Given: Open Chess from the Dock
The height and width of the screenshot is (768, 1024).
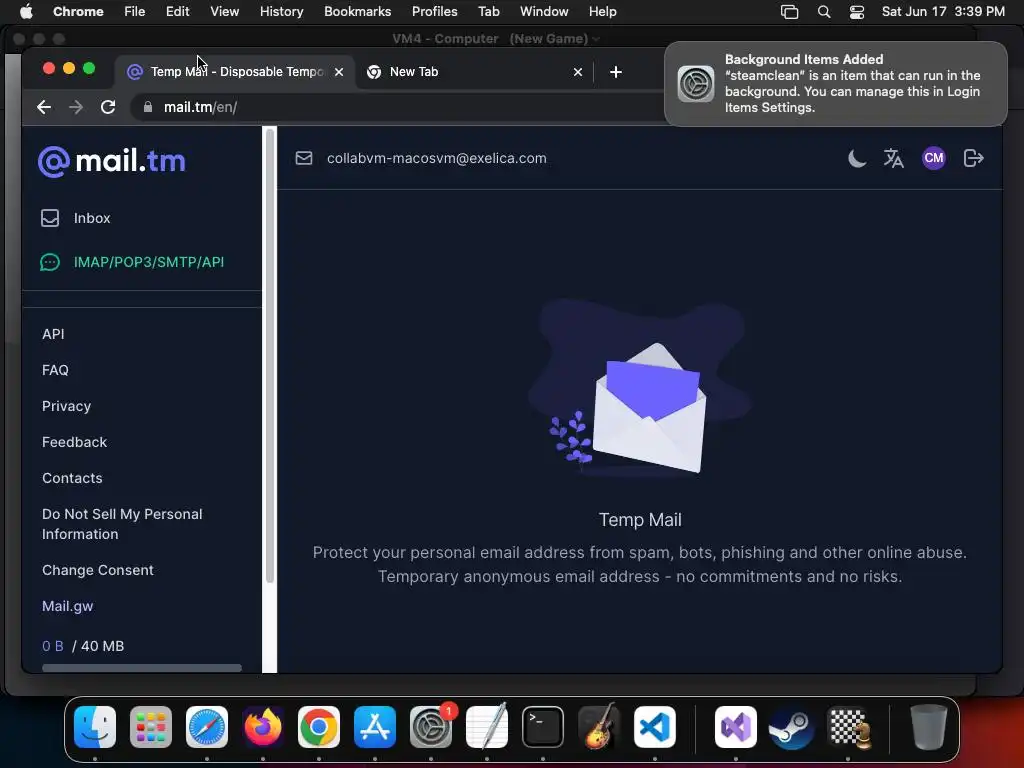Looking at the screenshot, I should (x=848, y=727).
